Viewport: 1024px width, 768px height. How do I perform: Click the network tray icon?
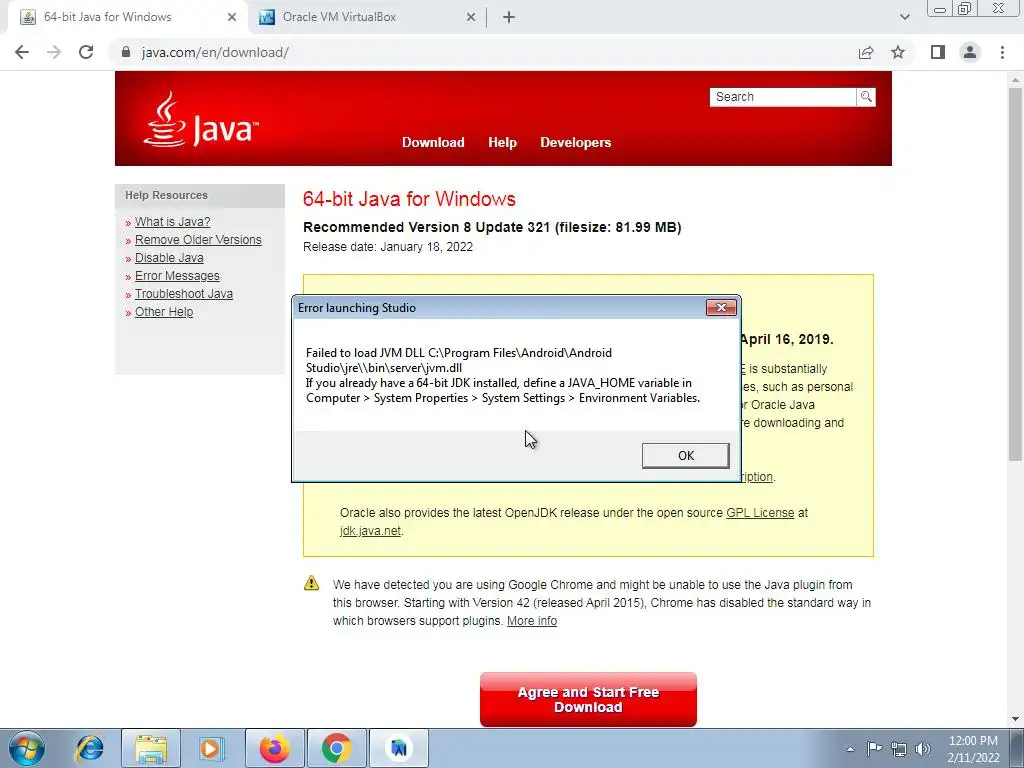click(899, 748)
